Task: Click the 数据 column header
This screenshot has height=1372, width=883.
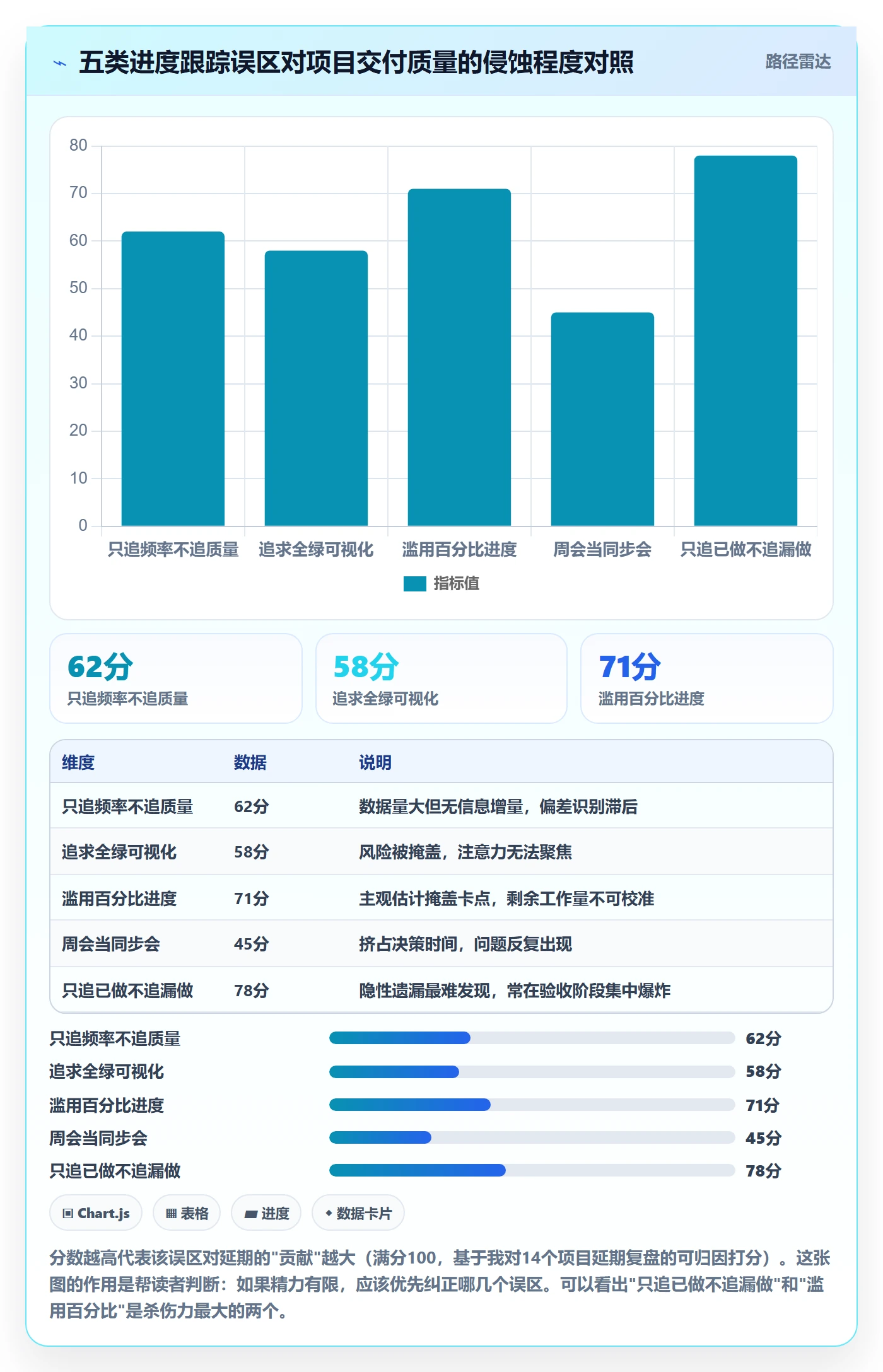Action: tap(250, 762)
